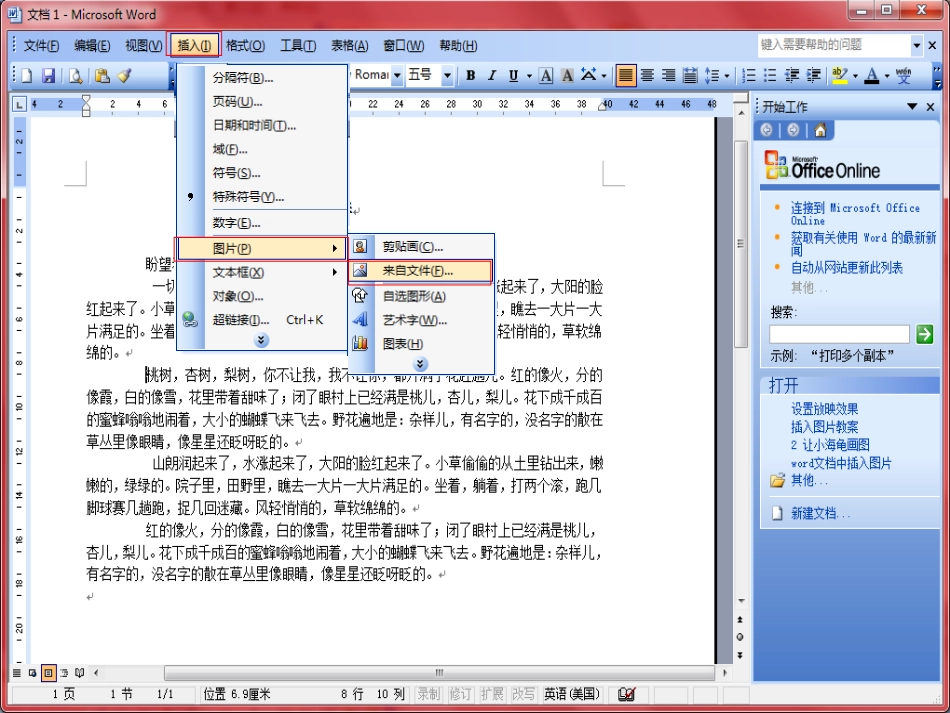Image resolution: width=950 pixels, height=713 pixels.
Task: Apply red font color
Action: pos(872,75)
